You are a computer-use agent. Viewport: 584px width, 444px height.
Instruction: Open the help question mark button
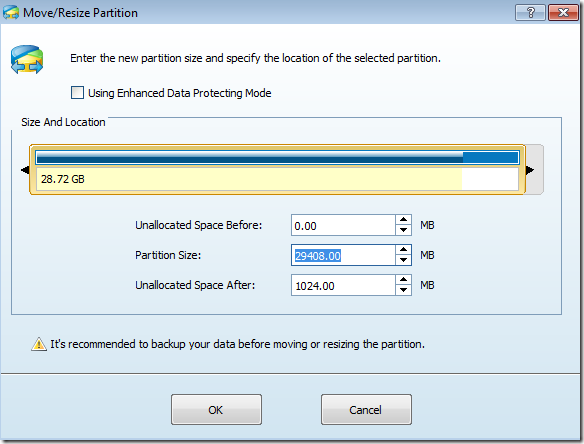530,13
